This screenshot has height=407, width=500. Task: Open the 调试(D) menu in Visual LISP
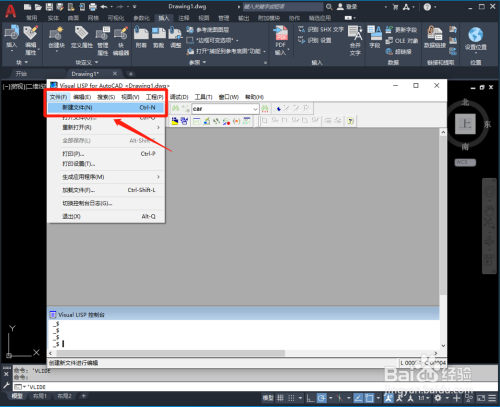179,97
